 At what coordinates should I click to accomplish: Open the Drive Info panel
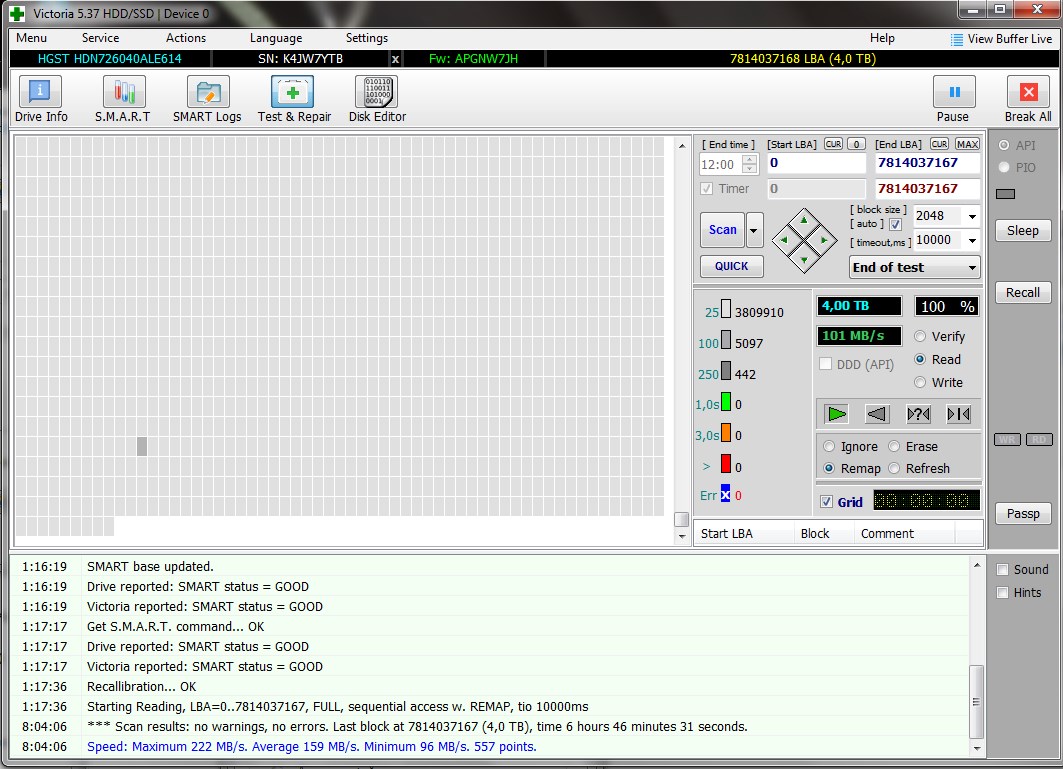(x=41, y=99)
